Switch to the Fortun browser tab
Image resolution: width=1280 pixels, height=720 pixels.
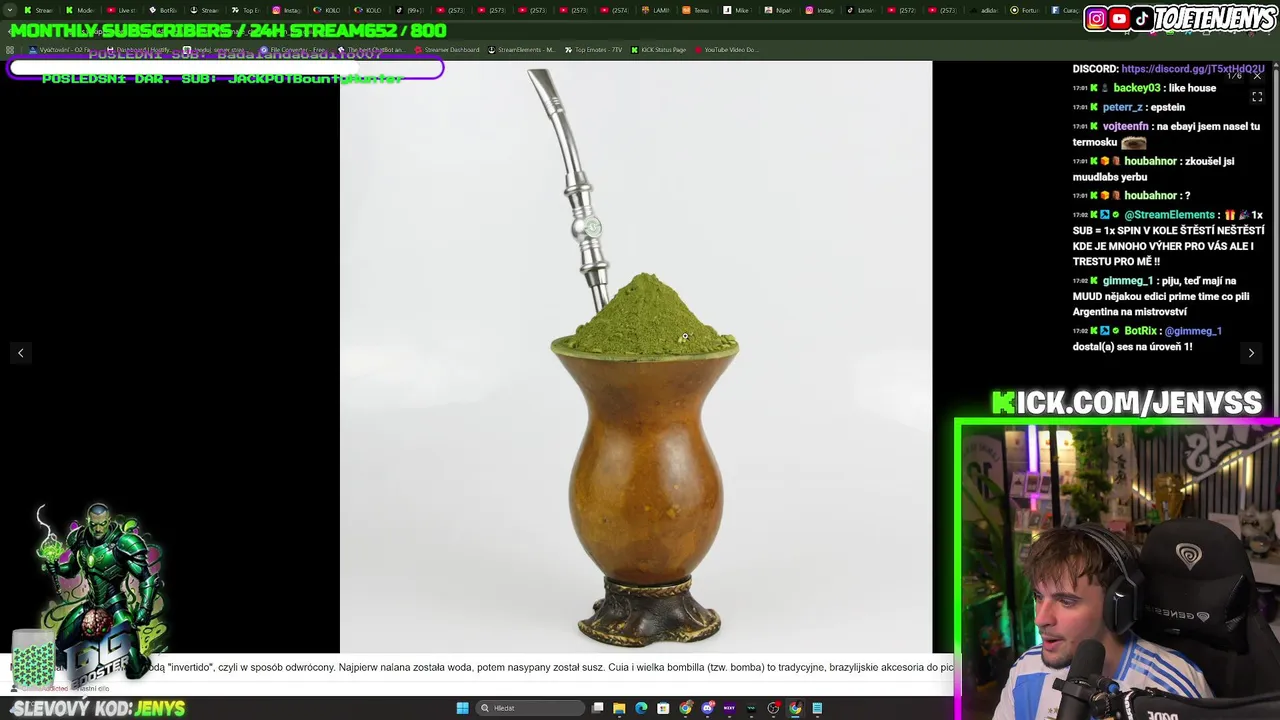(1025, 10)
